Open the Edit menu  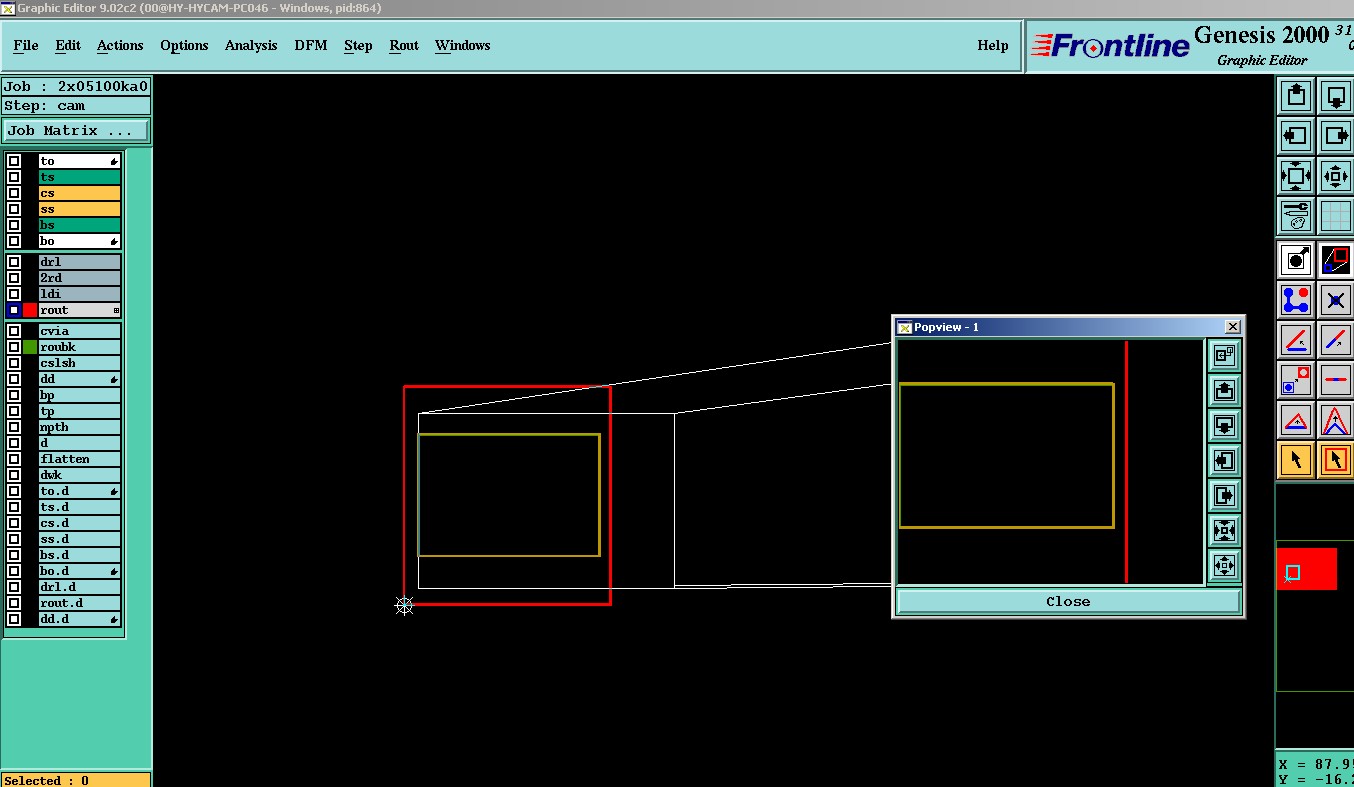[x=68, y=45]
